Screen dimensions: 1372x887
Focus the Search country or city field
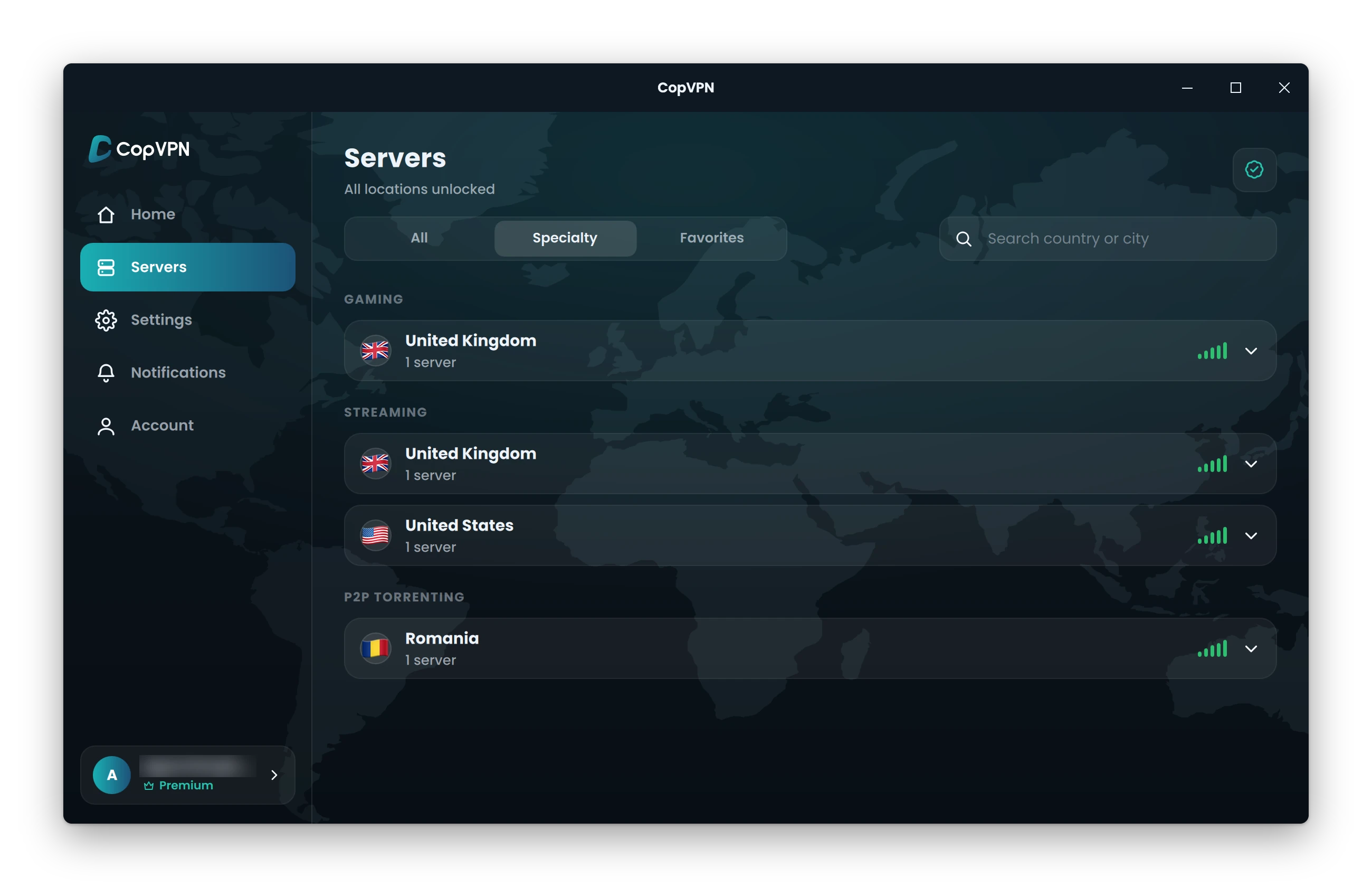pyautogui.click(x=1107, y=239)
